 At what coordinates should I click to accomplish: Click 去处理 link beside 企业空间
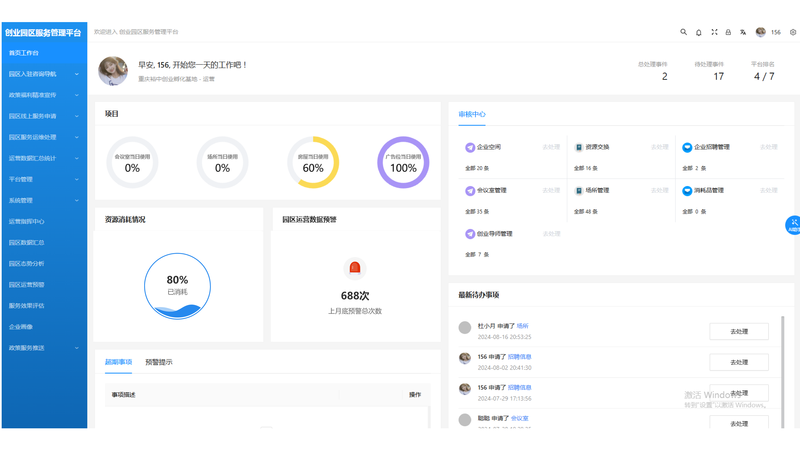551,147
